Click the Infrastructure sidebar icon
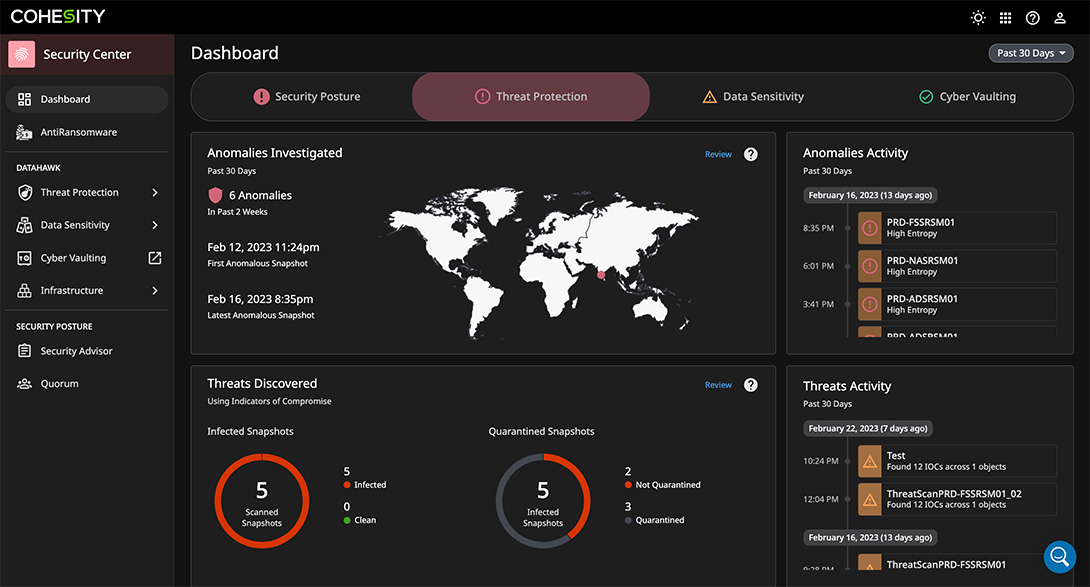This screenshot has width=1090, height=587. 24,290
